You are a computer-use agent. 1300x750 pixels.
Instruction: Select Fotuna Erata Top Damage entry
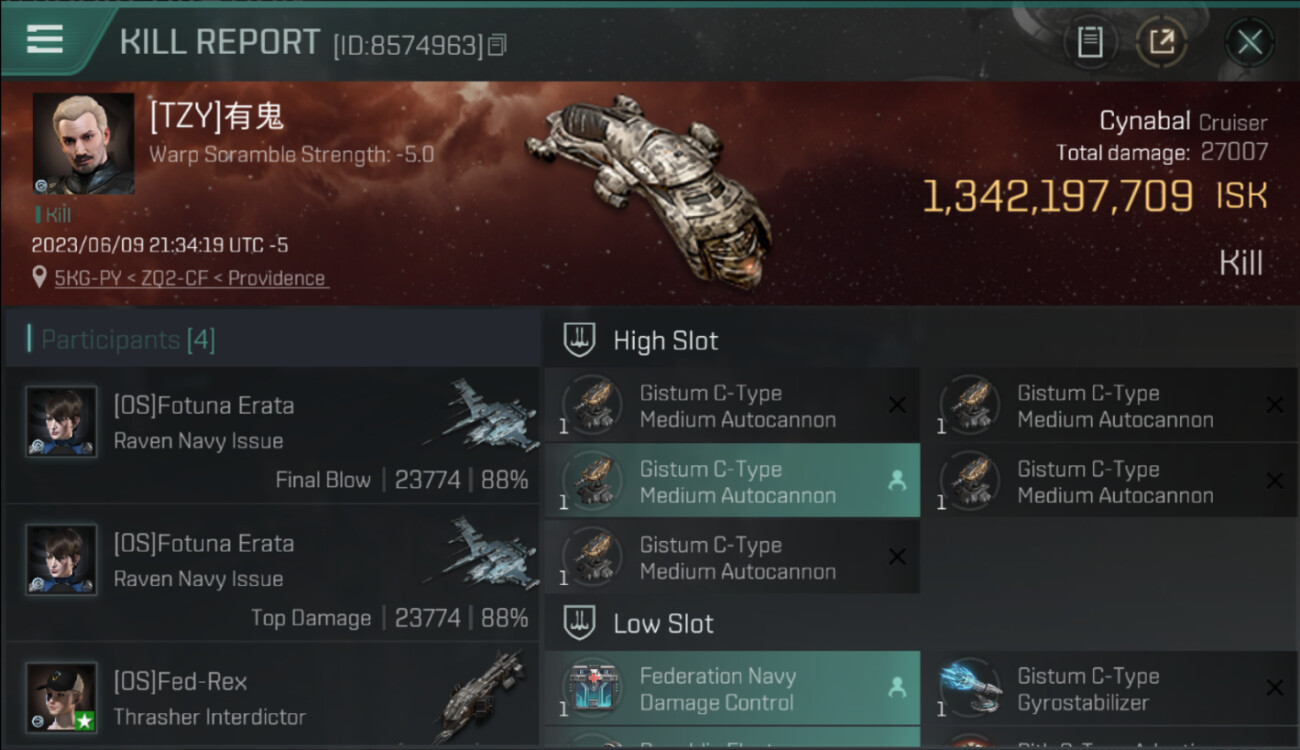pyautogui.click(x=272, y=573)
